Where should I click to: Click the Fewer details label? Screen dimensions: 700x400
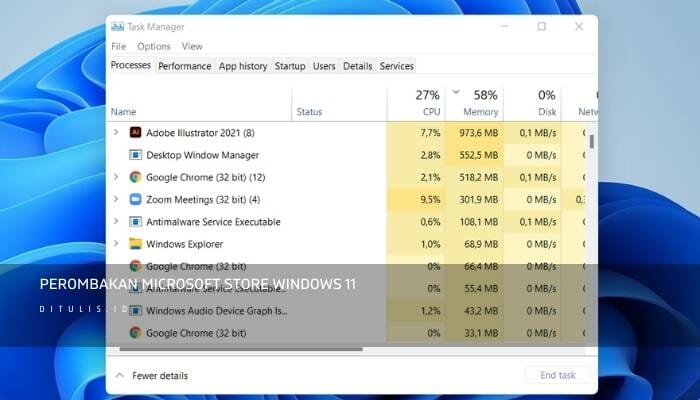(160, 376)
